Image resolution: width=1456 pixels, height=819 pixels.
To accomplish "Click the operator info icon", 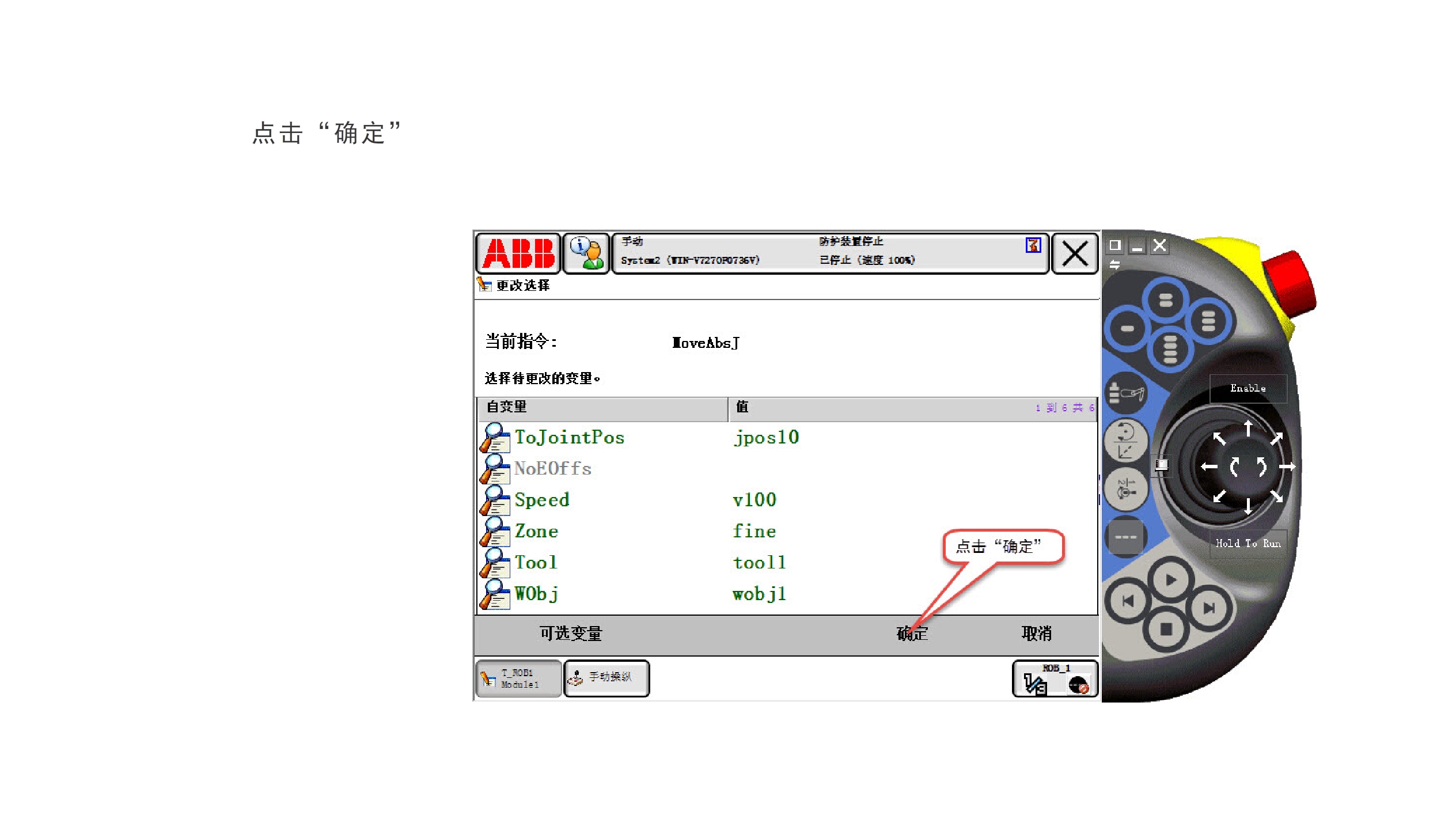I will [586, 253].
